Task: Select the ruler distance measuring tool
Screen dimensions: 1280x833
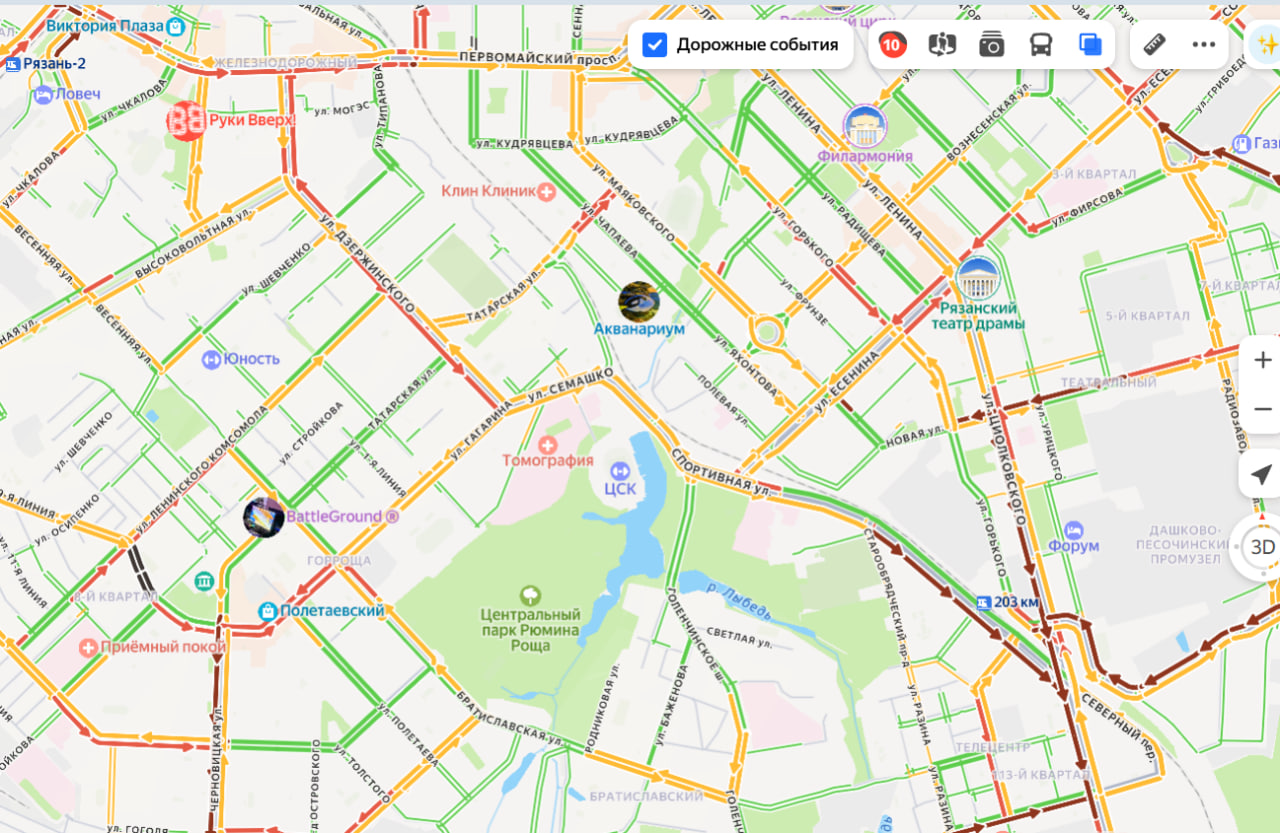Action: [1155, 45]
